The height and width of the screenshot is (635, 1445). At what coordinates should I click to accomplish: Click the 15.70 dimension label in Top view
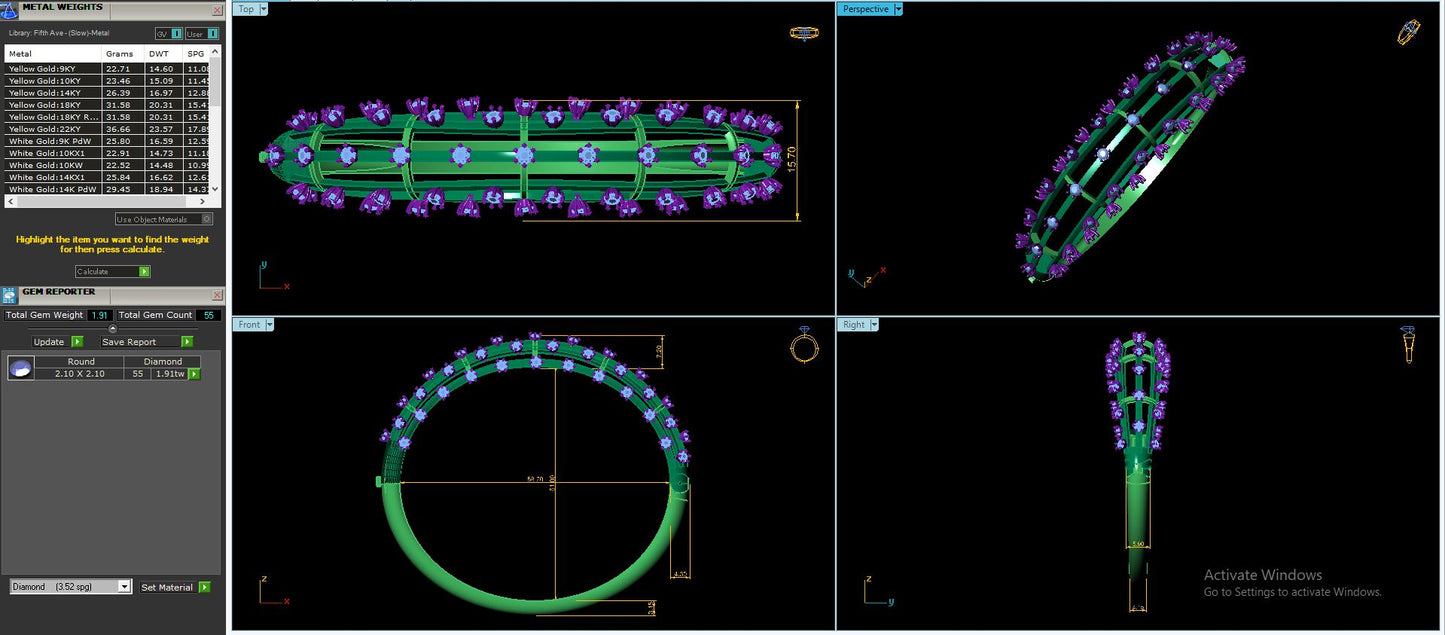pyautogui.click(x=792, y=161)
